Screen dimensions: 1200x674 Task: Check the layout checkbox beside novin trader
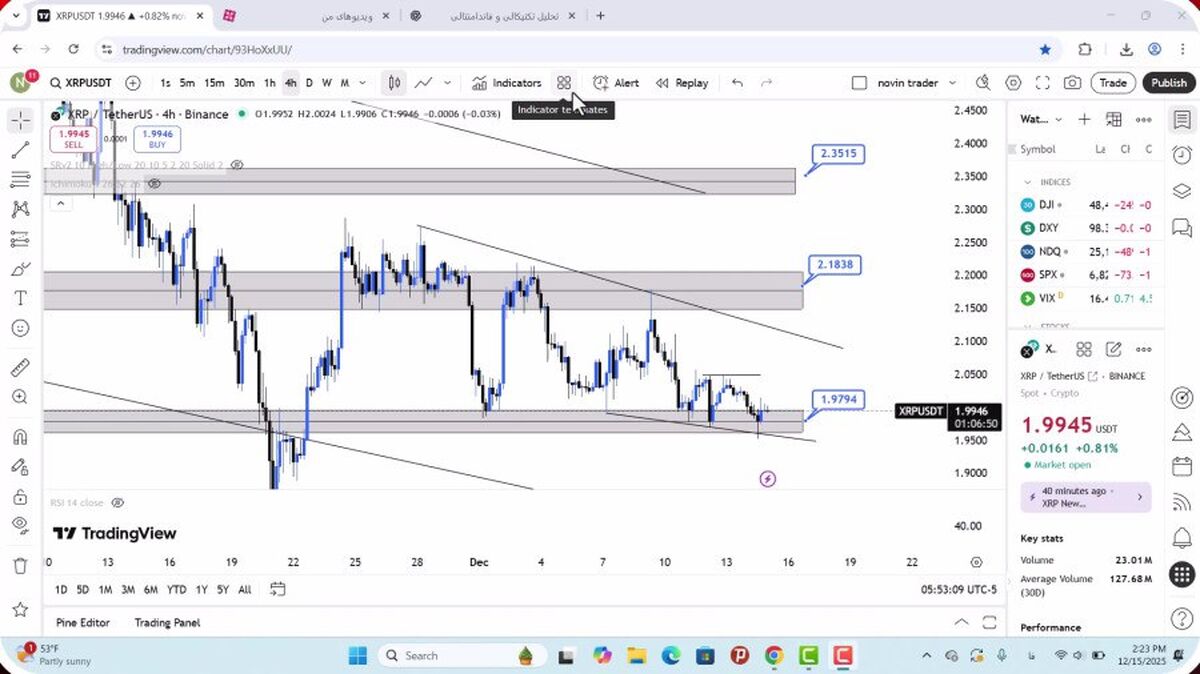[x=859, y=83]
